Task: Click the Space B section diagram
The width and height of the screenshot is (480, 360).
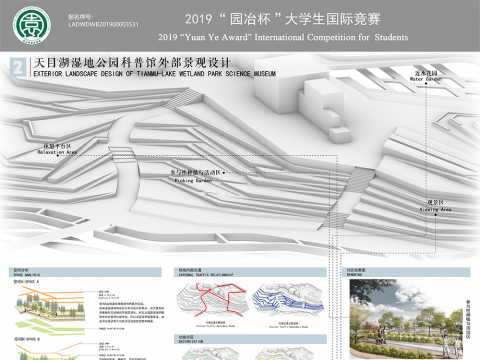Action: click(x=50, y=352)
